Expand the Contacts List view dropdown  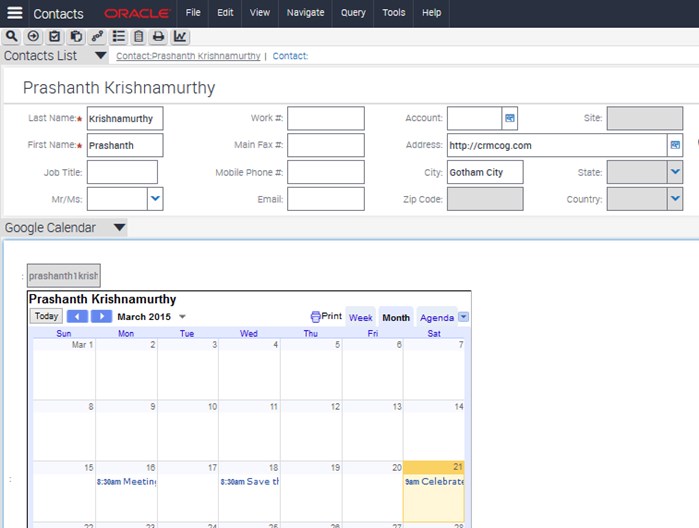tap(101, 55)
